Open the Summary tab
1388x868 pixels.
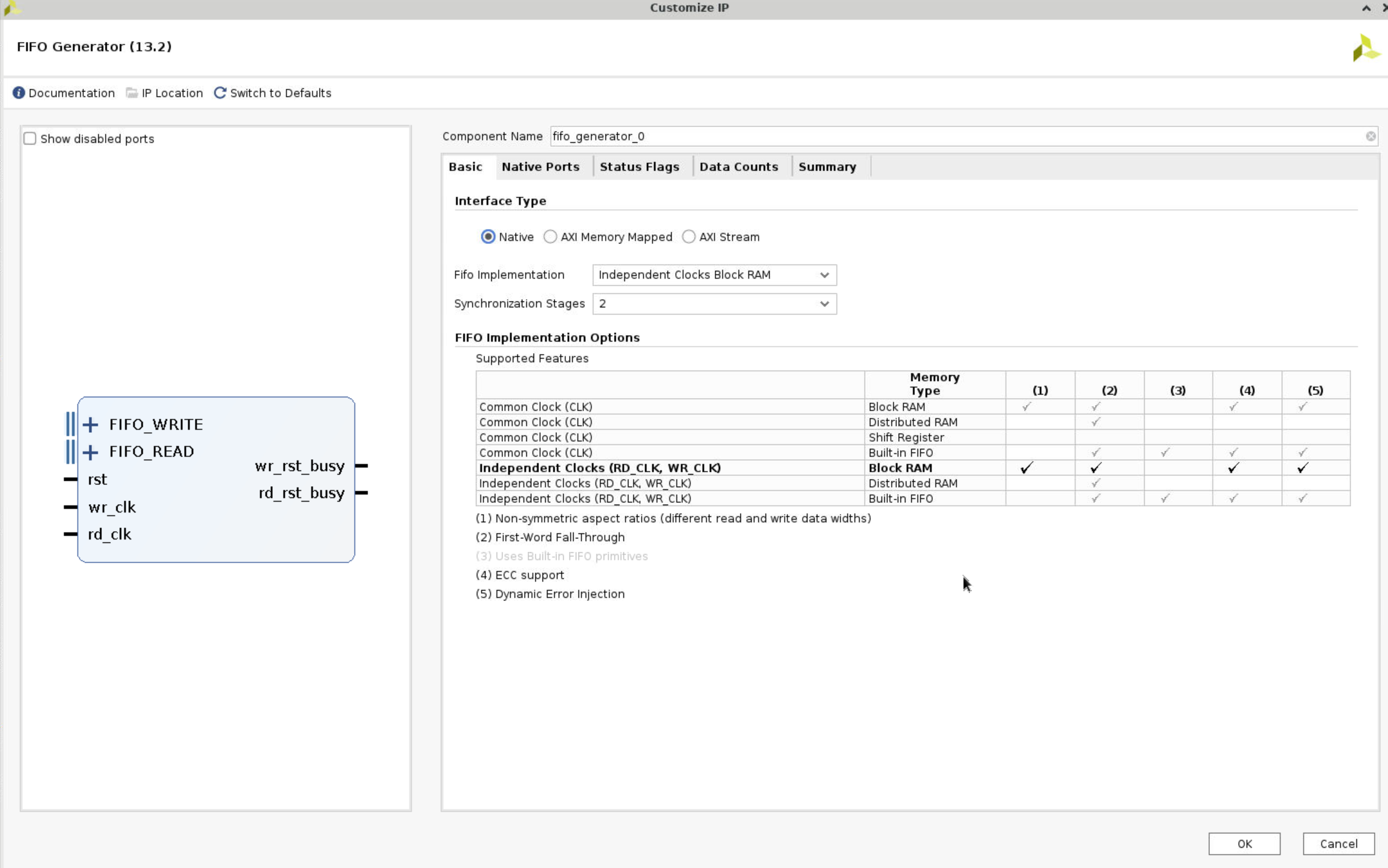[x=826, y=166]
